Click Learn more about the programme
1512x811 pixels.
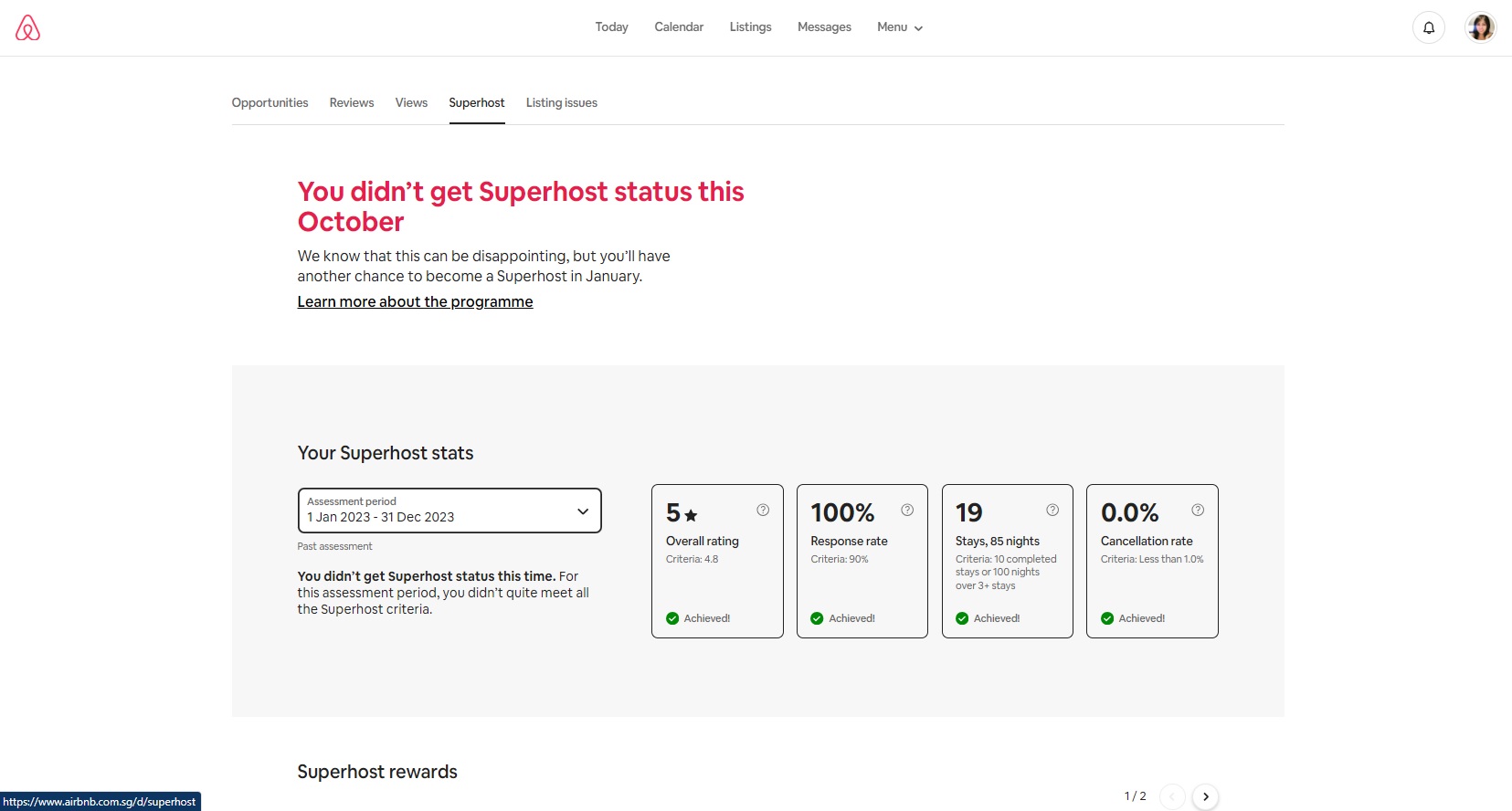[x=415, y=302]
